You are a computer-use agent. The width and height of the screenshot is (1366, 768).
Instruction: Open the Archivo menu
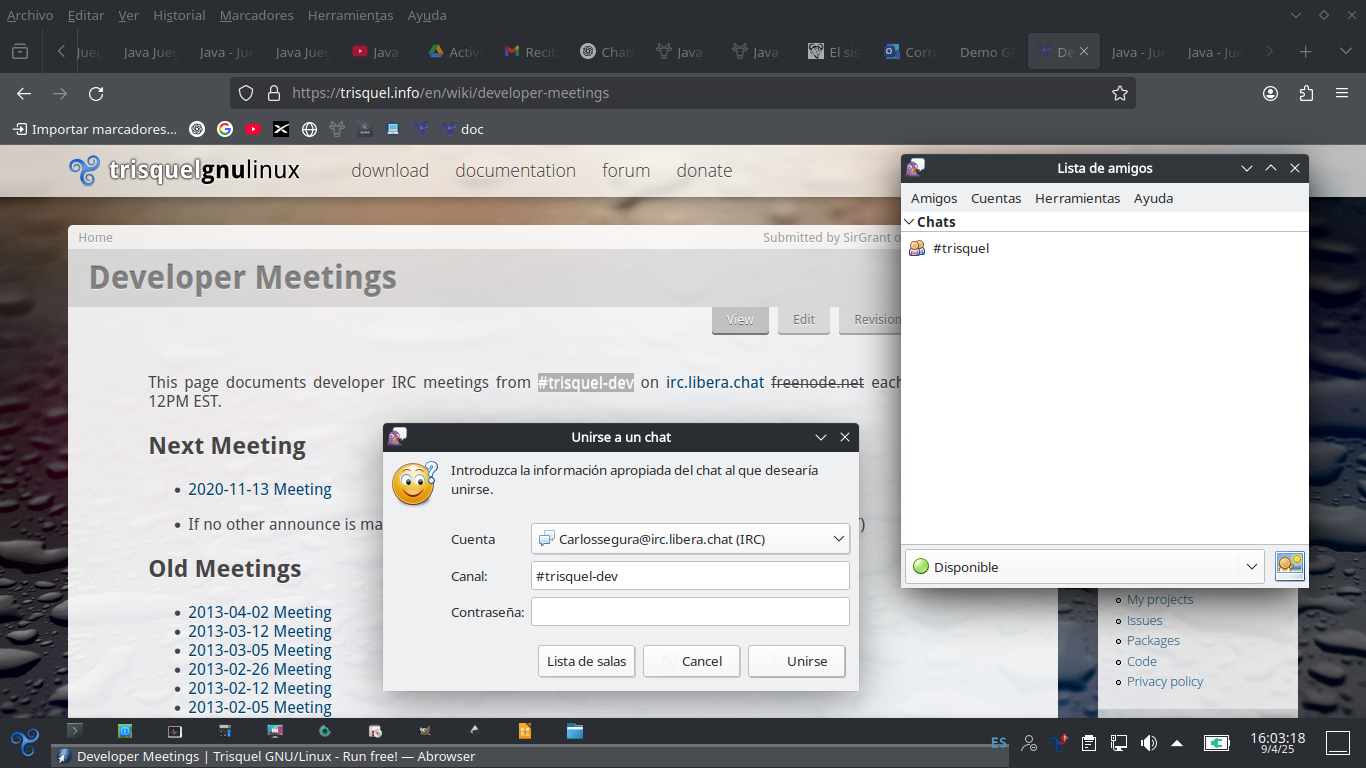click(30, 15)
